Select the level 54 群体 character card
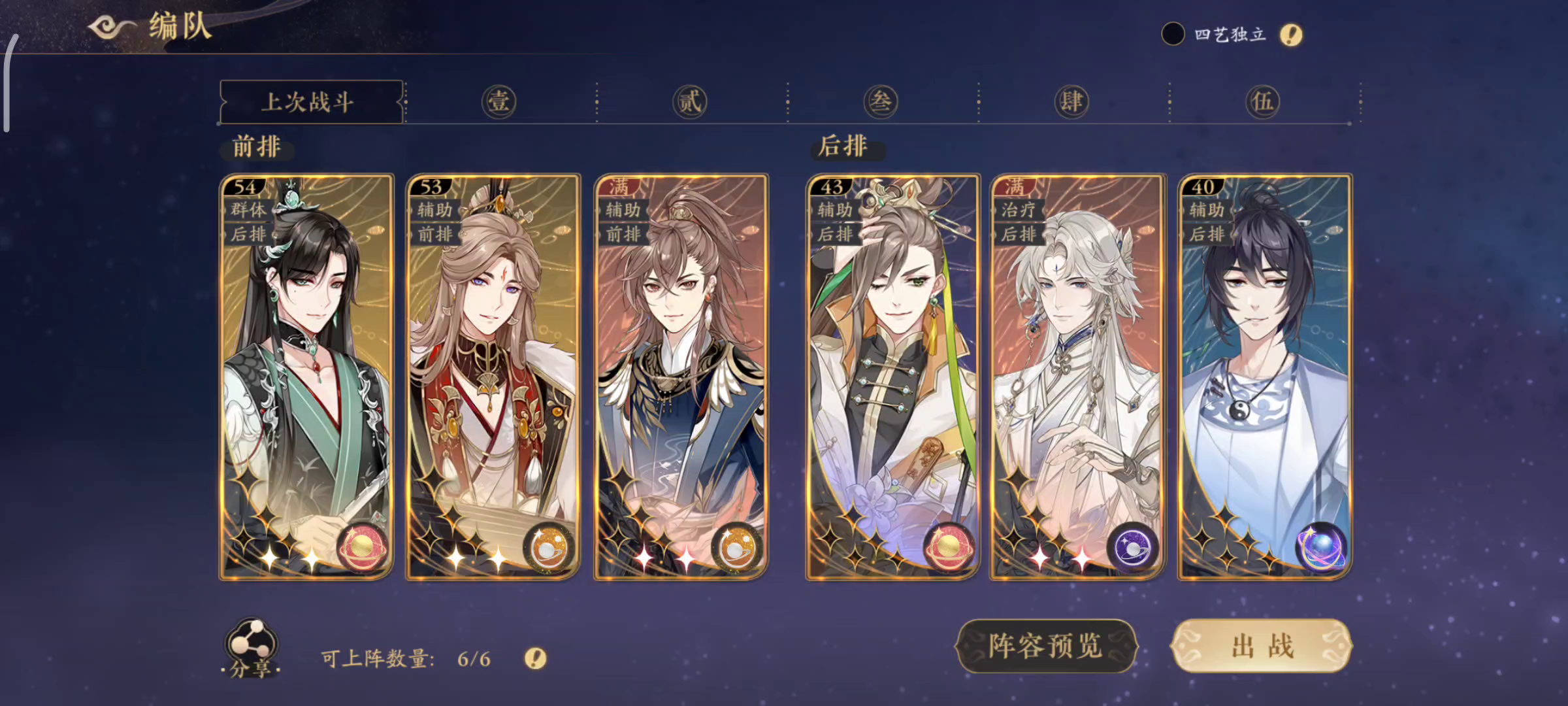 [x=306, y=377]
